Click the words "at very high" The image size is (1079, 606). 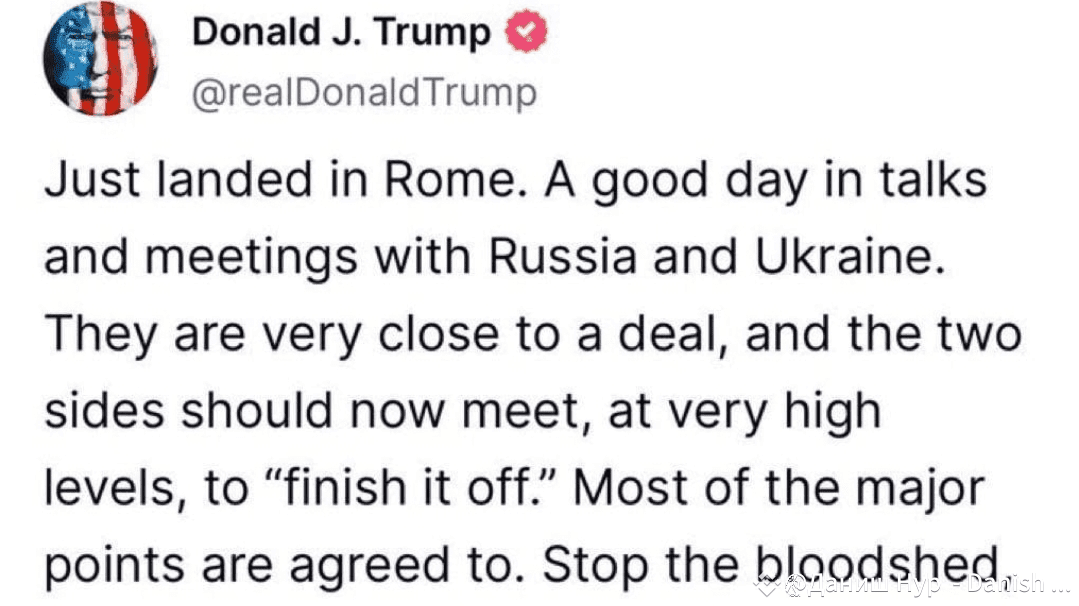745,411
